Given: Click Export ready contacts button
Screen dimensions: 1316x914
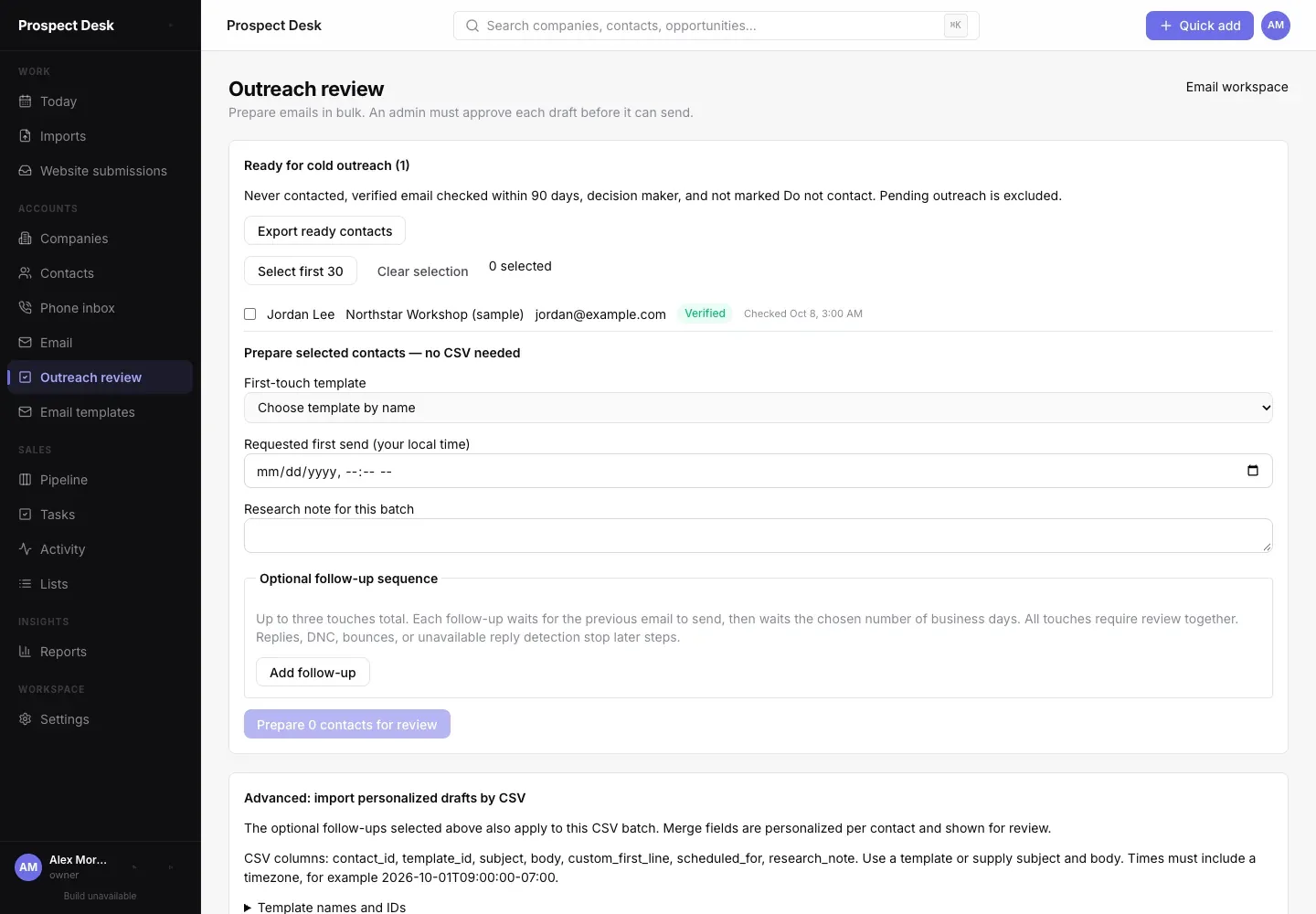Looking at the screenshot, I should (x=324, y=230).
